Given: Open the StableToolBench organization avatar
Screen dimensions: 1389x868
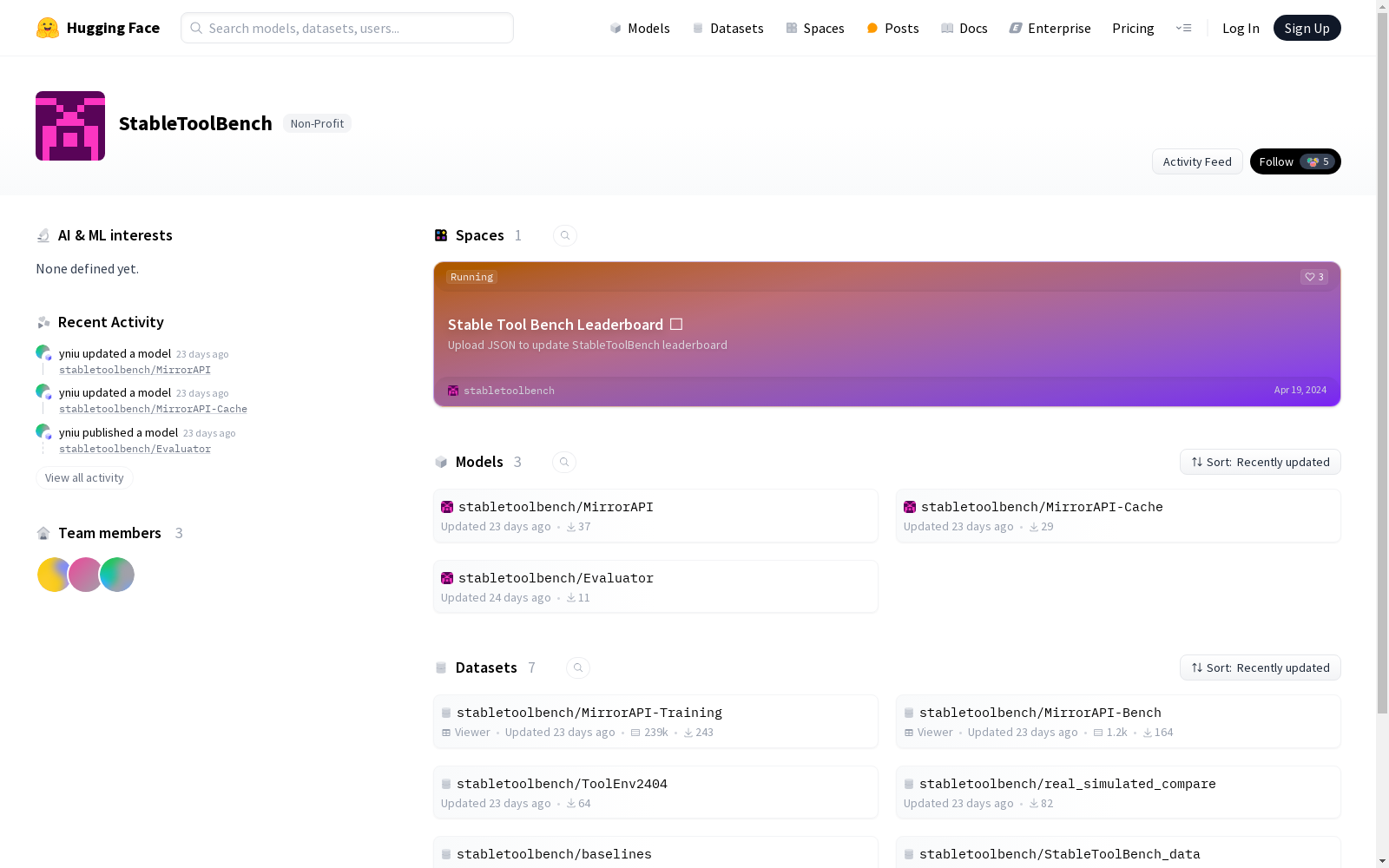Looking at the screenshot, I should coord(70,126).
